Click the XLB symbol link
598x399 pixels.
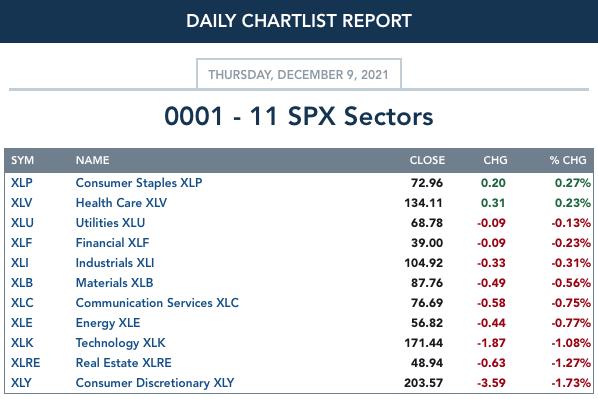pyautogui.click(x=22, y=283)
